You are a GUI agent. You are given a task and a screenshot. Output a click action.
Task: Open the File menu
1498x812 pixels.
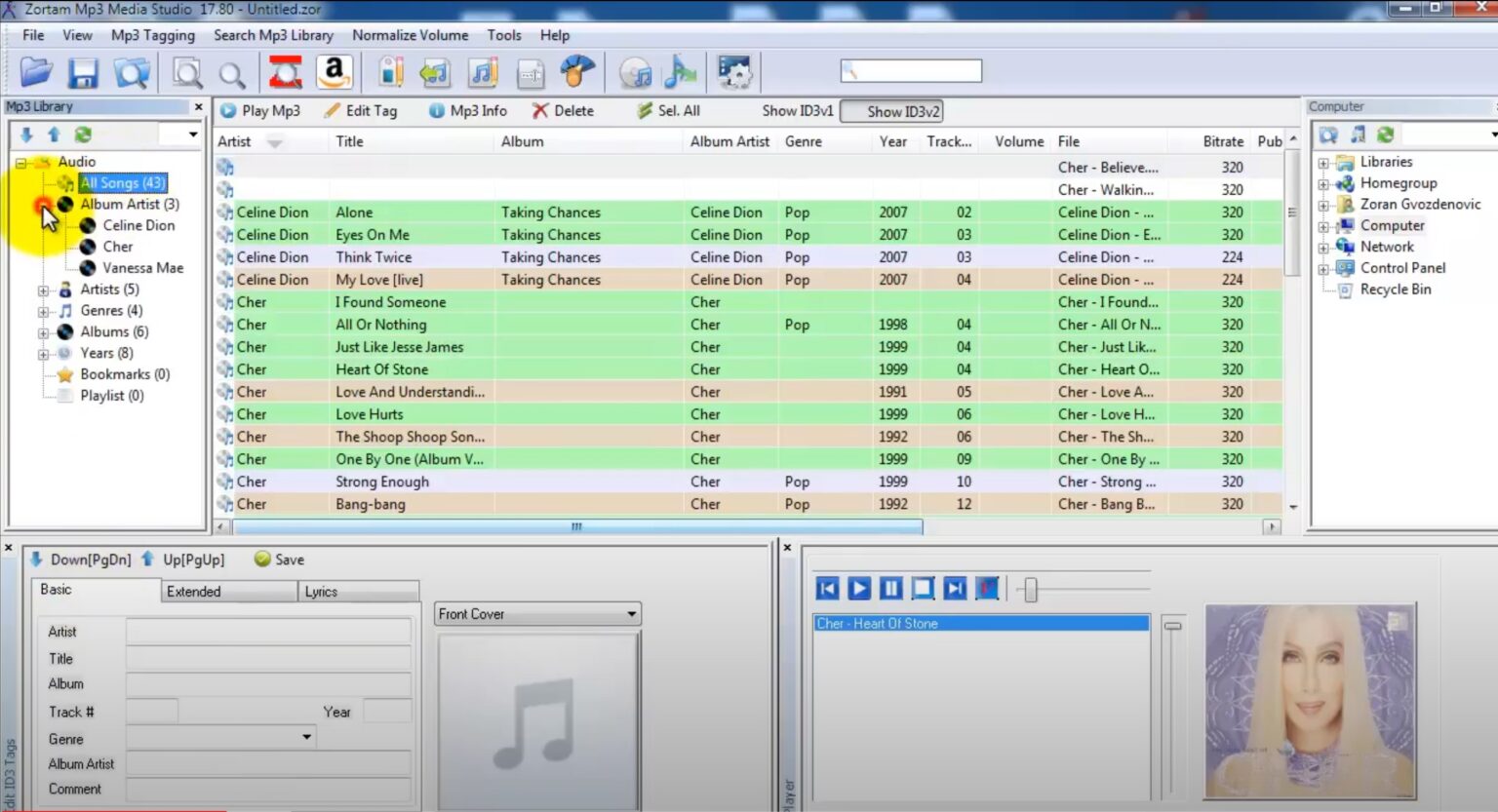(x=33, y=35)
